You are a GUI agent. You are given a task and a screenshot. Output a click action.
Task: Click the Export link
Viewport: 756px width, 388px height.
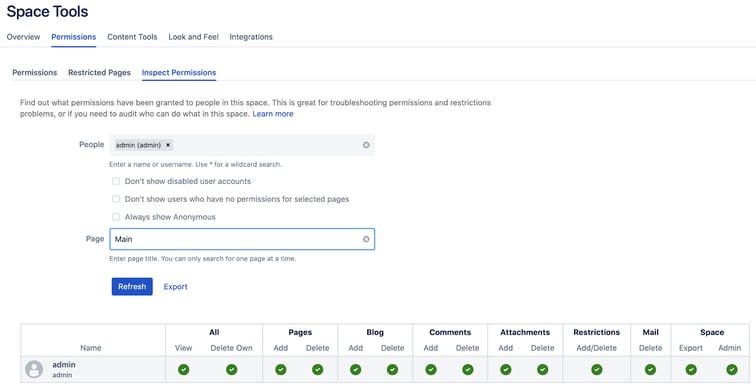(x=176, y=287)
